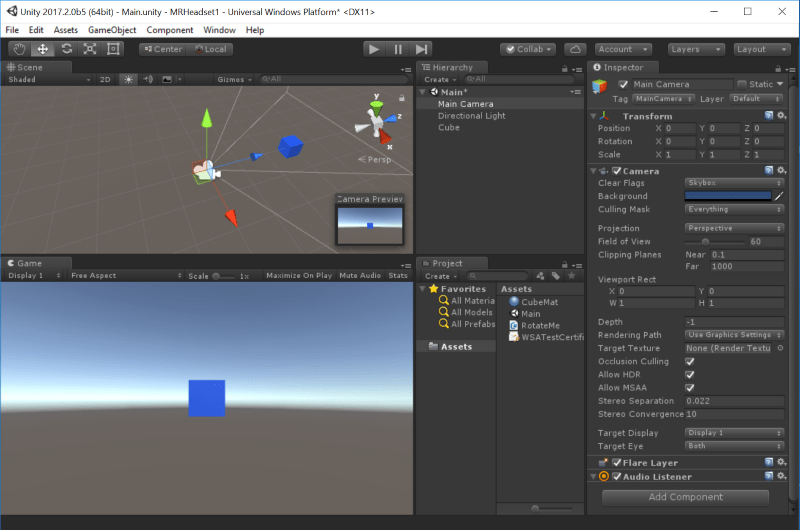Click the Add Component button
The image size is (800, 530).
tap(685, 497)
